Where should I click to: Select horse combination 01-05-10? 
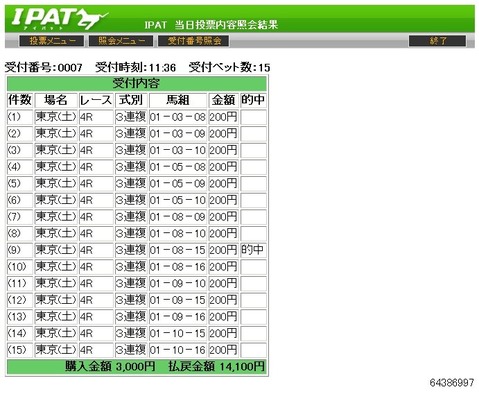178,200
